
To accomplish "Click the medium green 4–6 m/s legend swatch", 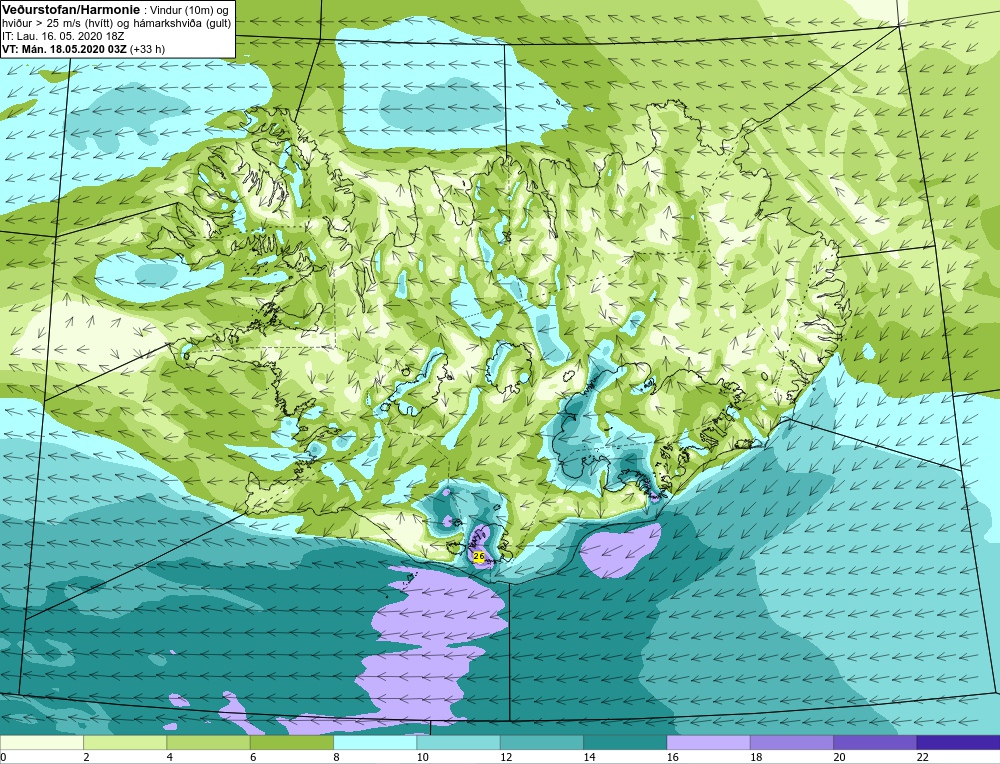I will [209, 742].
